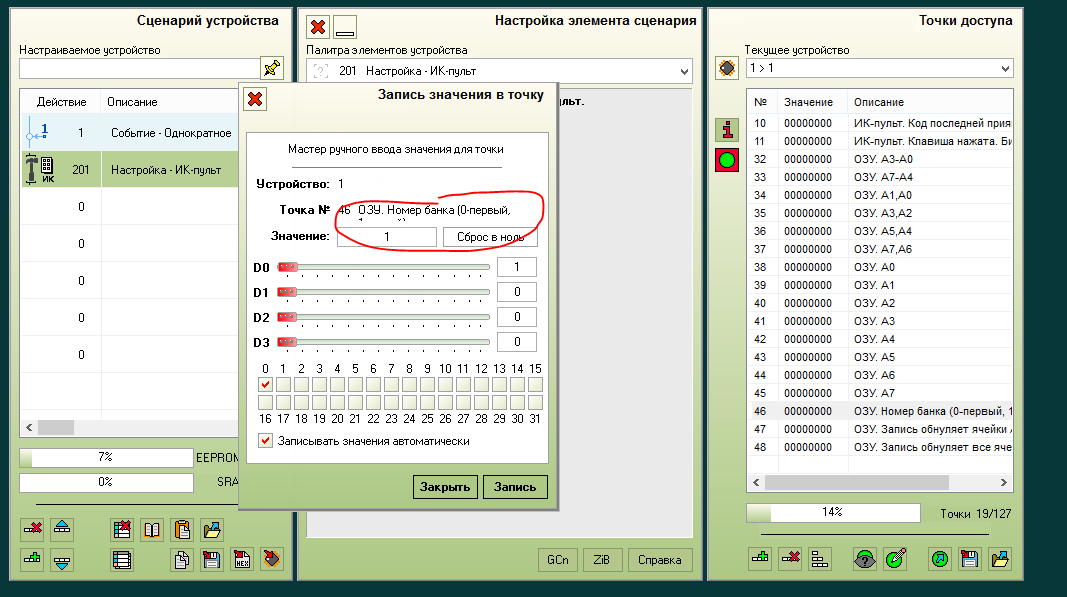Click 'Сброс в ноль' button
The height and width of the screenshot is (597, 1067).
click(x=490, y=236)
